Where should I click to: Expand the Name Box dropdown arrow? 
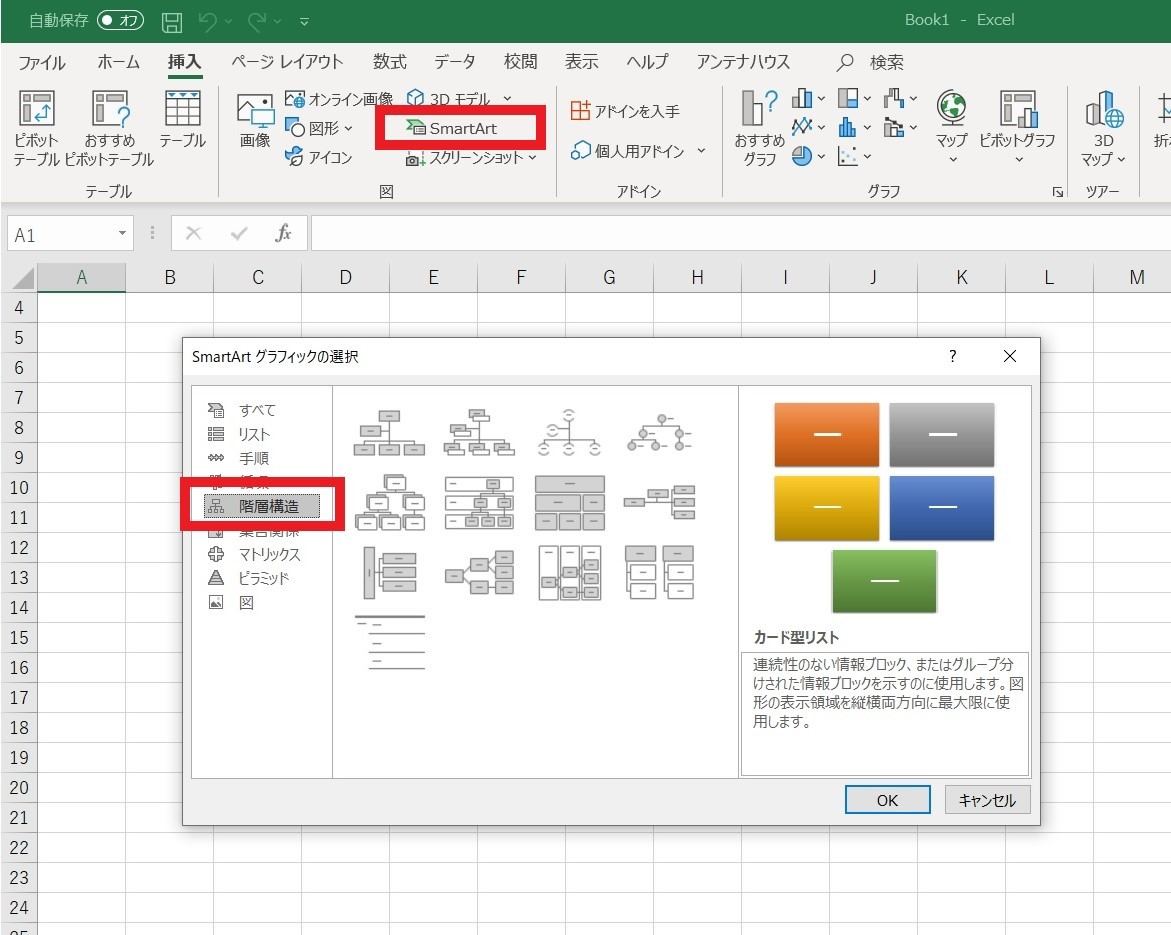122,234
